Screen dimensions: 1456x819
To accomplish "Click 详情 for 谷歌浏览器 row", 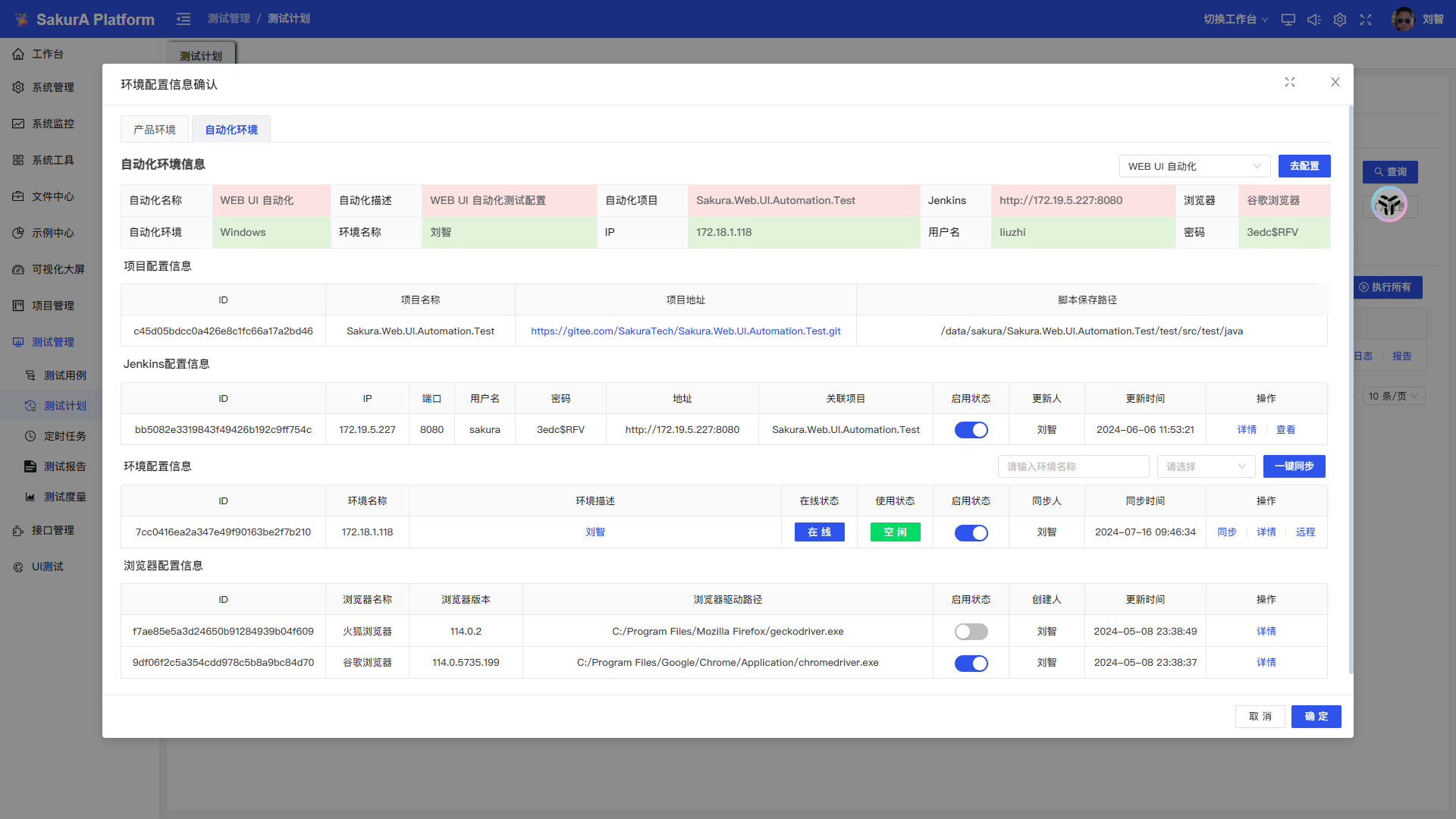I will 1266,663.
